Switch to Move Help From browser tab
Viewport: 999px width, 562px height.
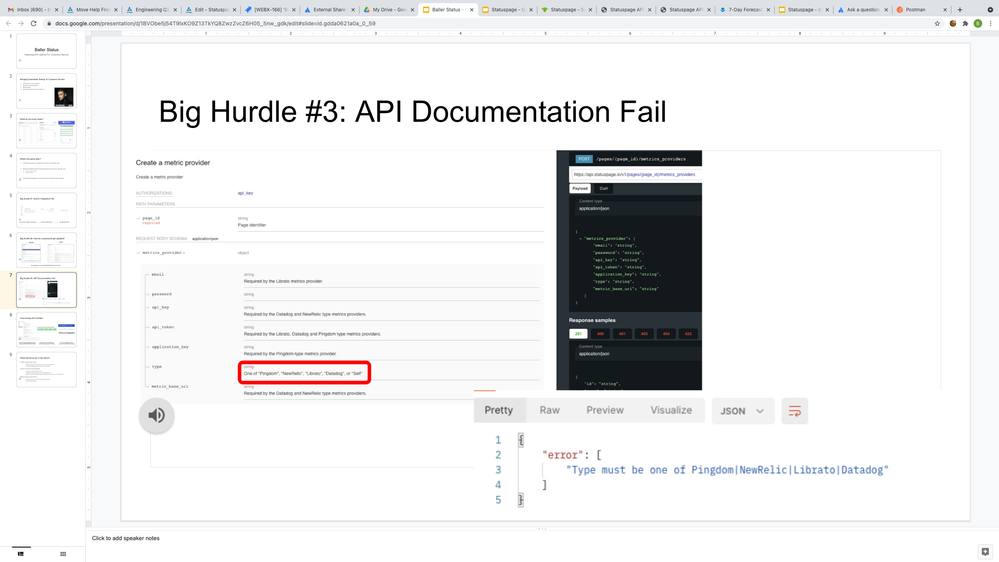tap(92, 10)
